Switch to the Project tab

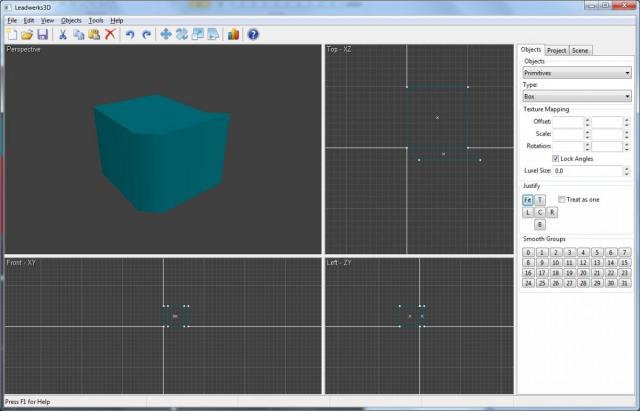556,50
